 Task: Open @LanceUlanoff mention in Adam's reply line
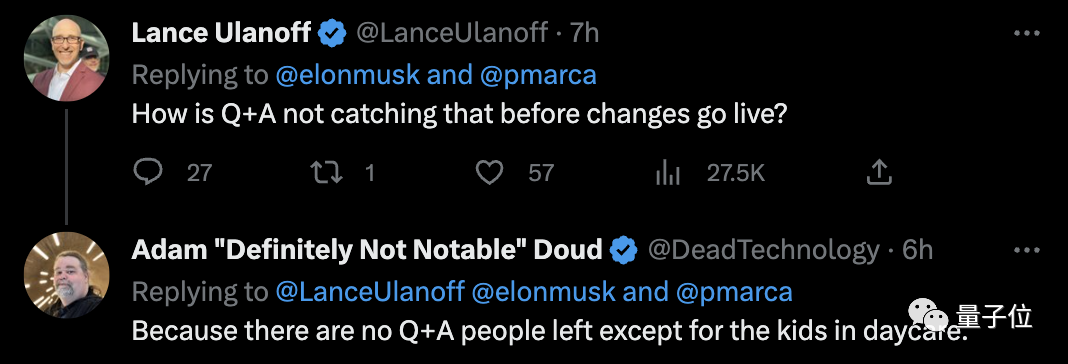click(x=370, y=292)
